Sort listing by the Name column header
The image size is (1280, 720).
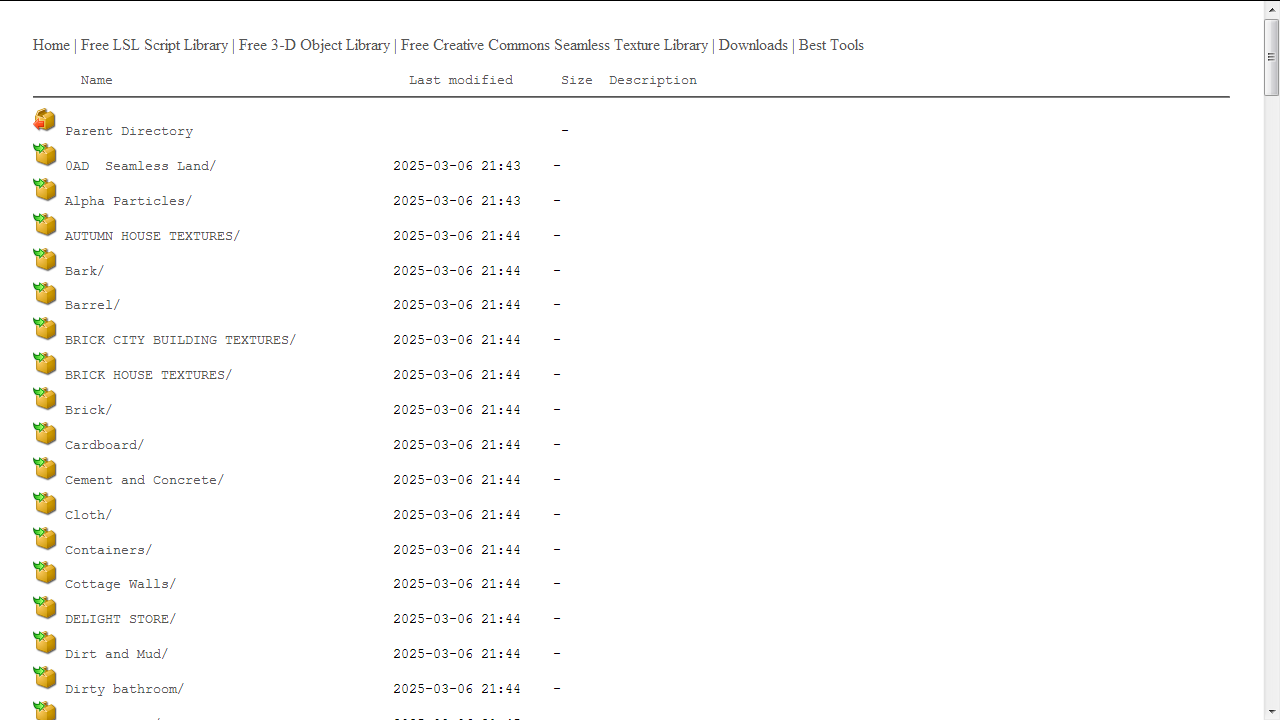pyautogui.click(x=96, y=80)
